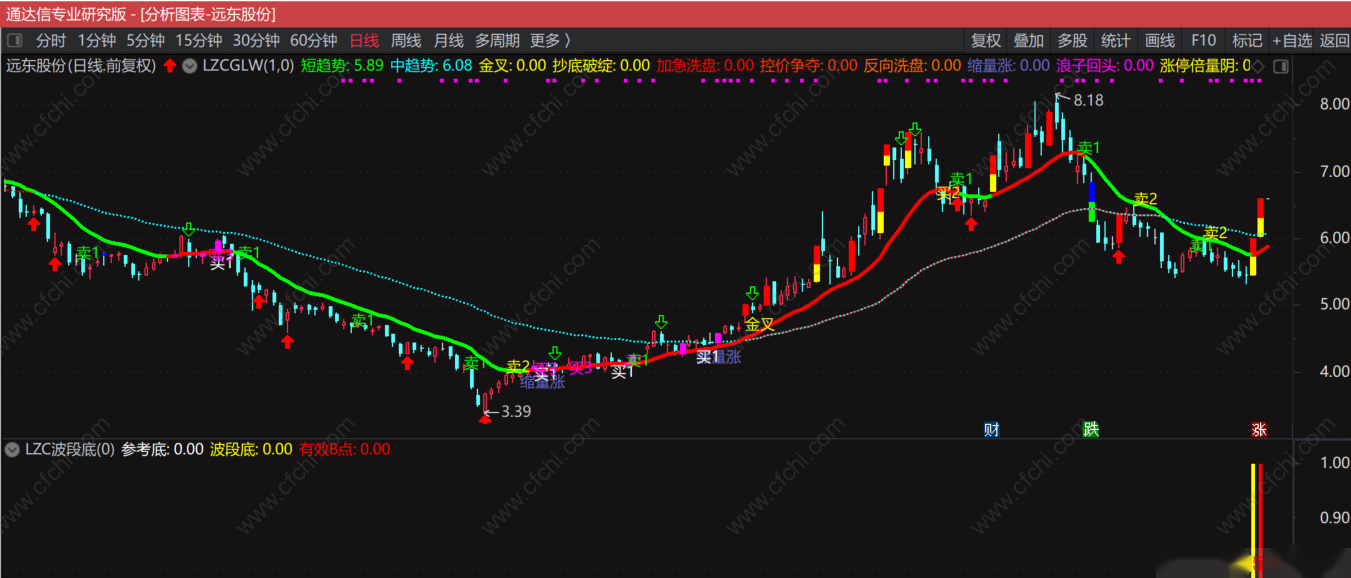Click the 复权 button
This screenshot has width=1351, height=578.
(x=986, y=41)
